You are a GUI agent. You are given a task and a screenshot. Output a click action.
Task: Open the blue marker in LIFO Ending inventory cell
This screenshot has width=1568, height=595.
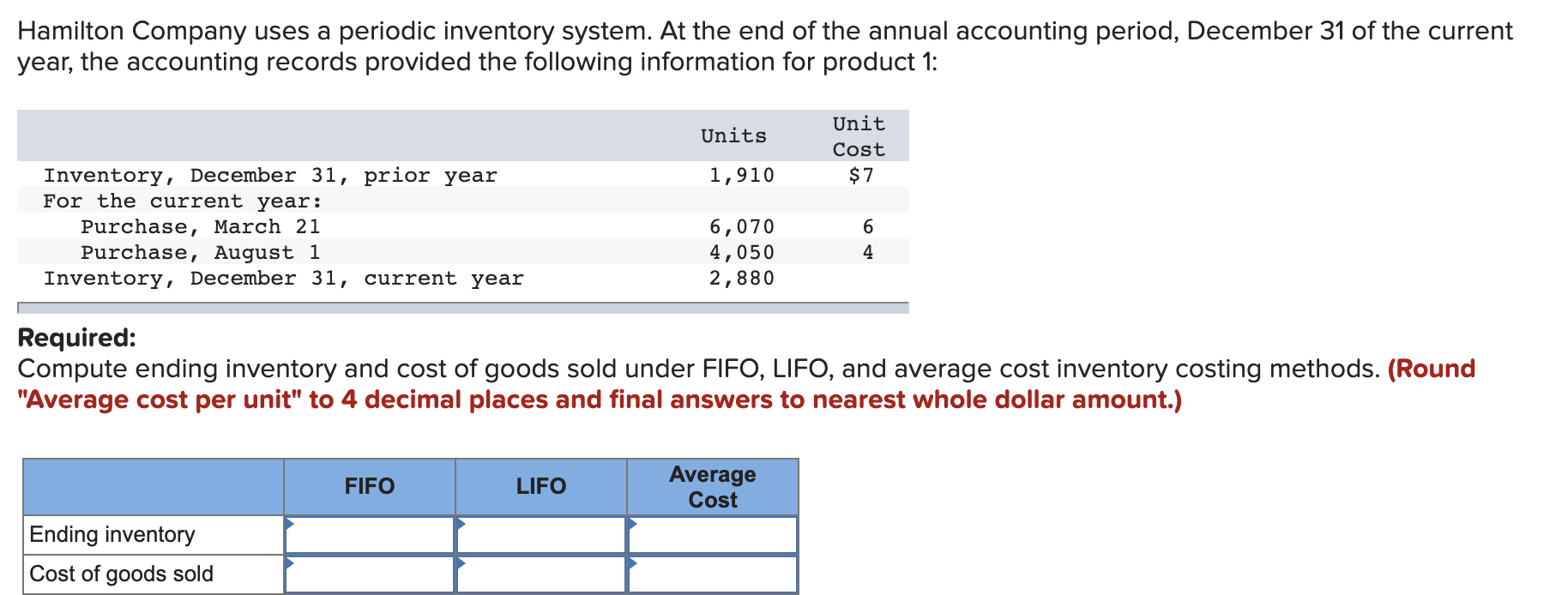click(461, 523)
